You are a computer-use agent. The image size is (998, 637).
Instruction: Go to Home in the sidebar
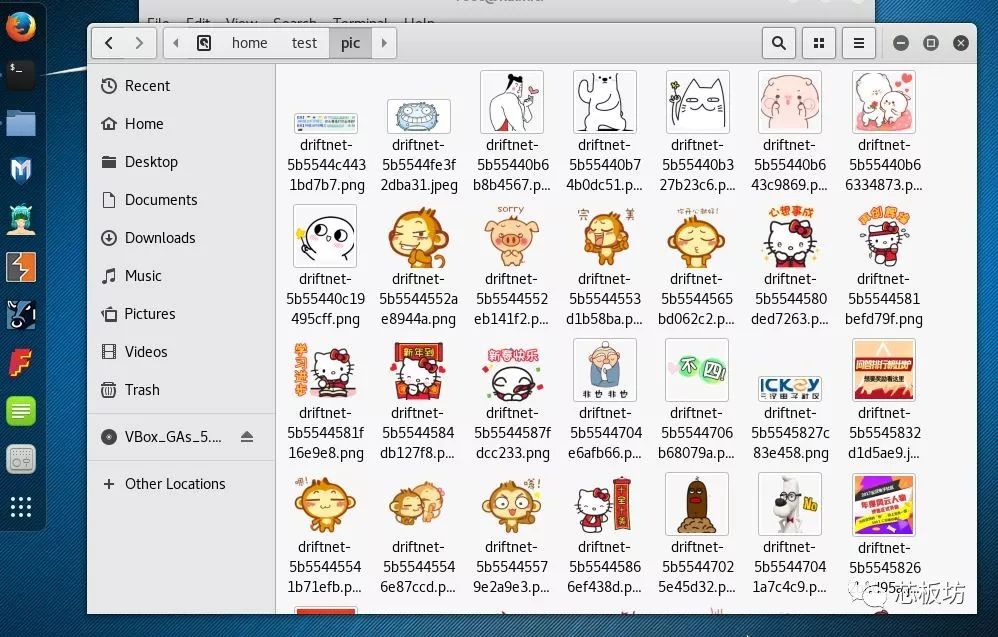coord(181,123)
